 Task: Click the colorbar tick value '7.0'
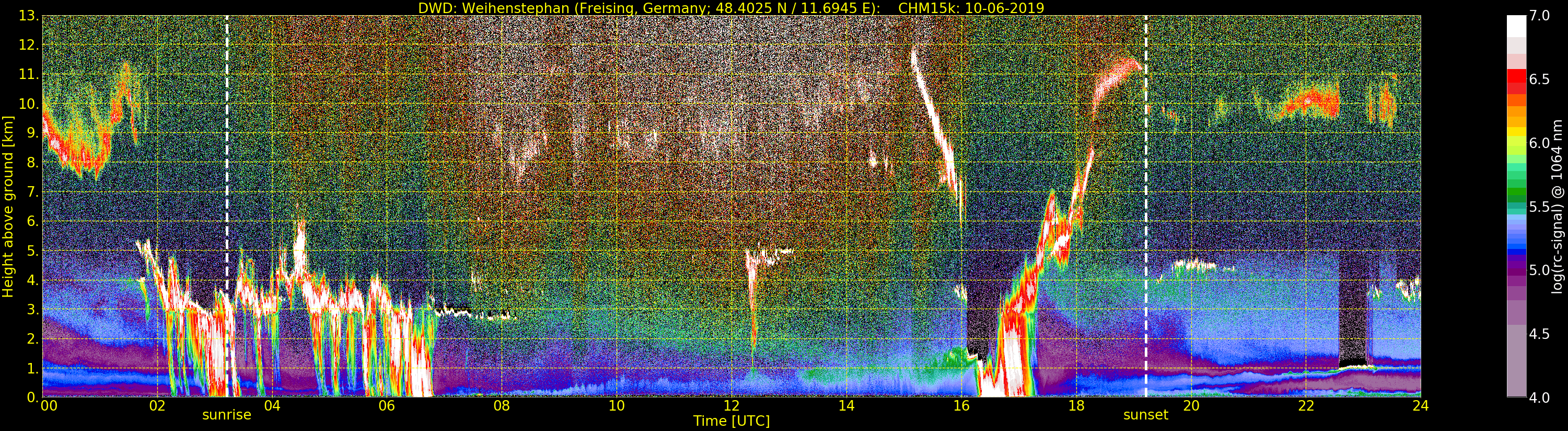click(1539, 16)
